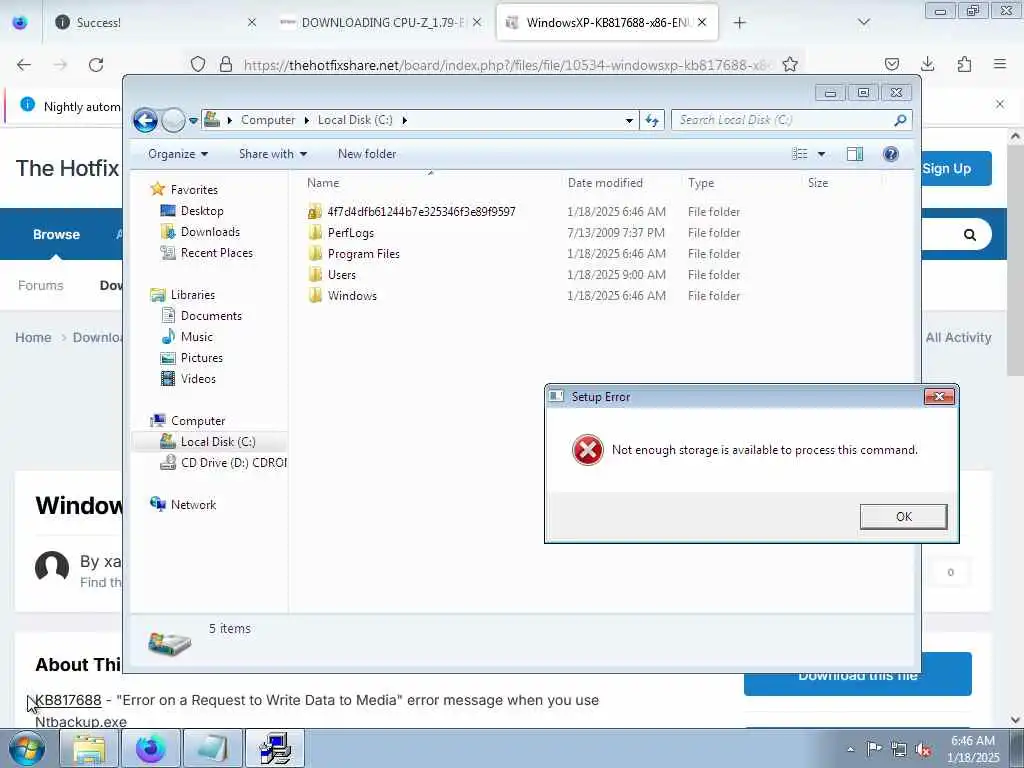Select the PerfLogs folder
The image size is (1024, 768).
(x=351, y=232)
